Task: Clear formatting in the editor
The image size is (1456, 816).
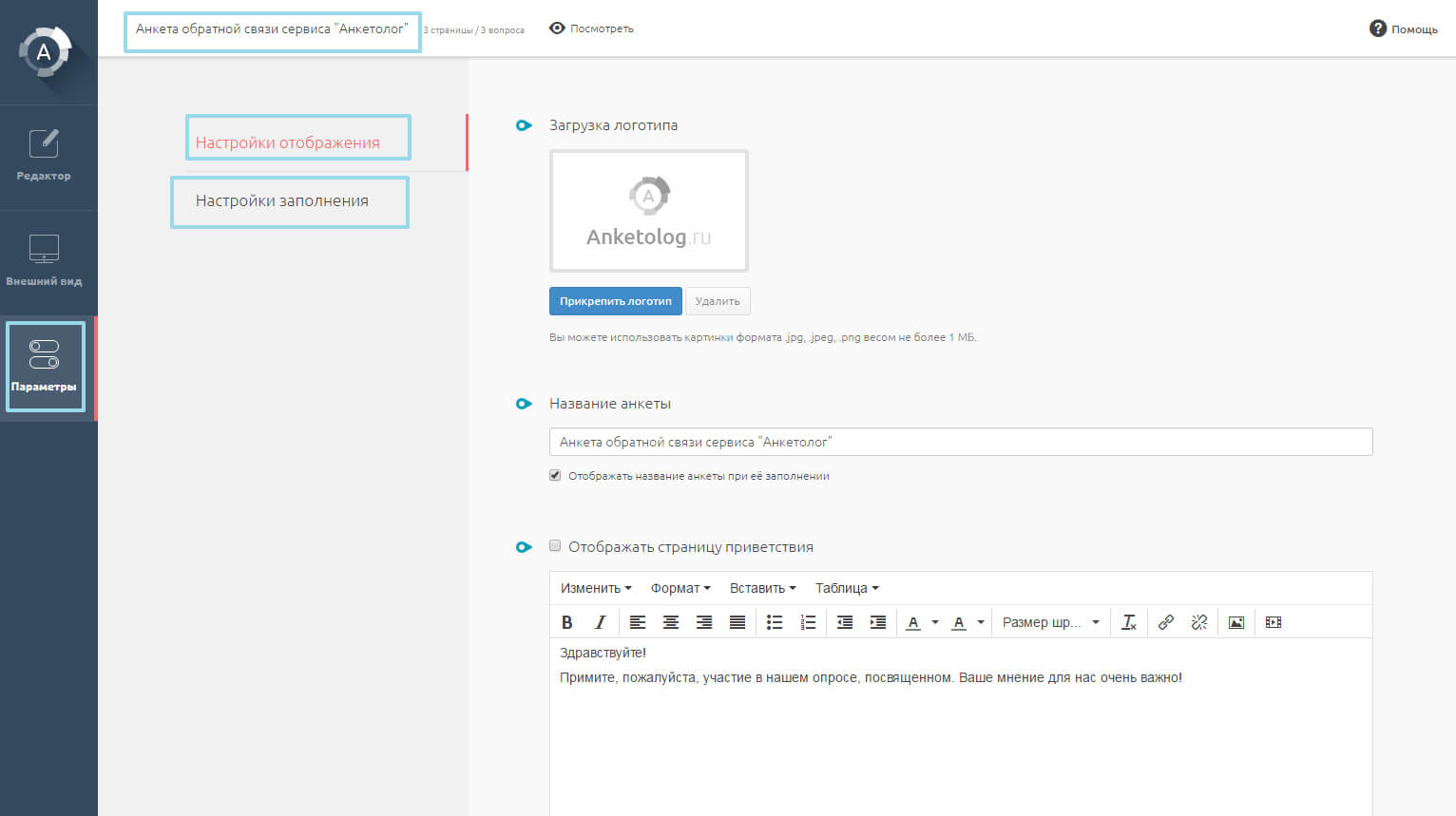Action: [1129, 622]
